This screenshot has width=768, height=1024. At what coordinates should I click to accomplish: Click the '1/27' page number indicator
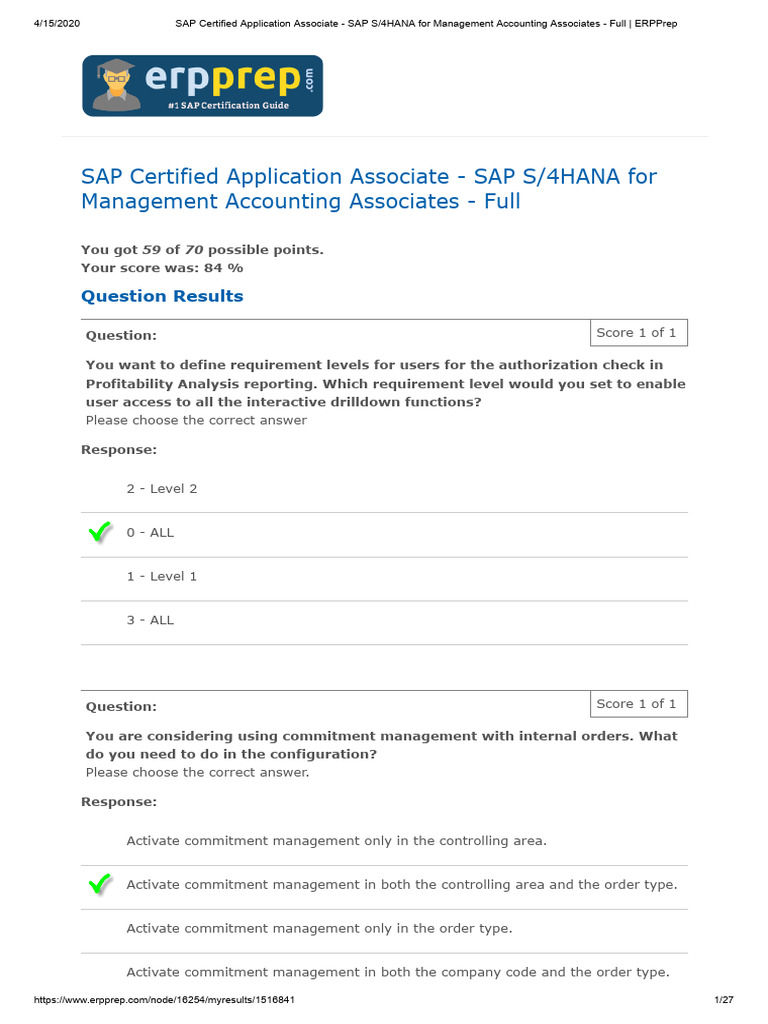(725, 1000)
